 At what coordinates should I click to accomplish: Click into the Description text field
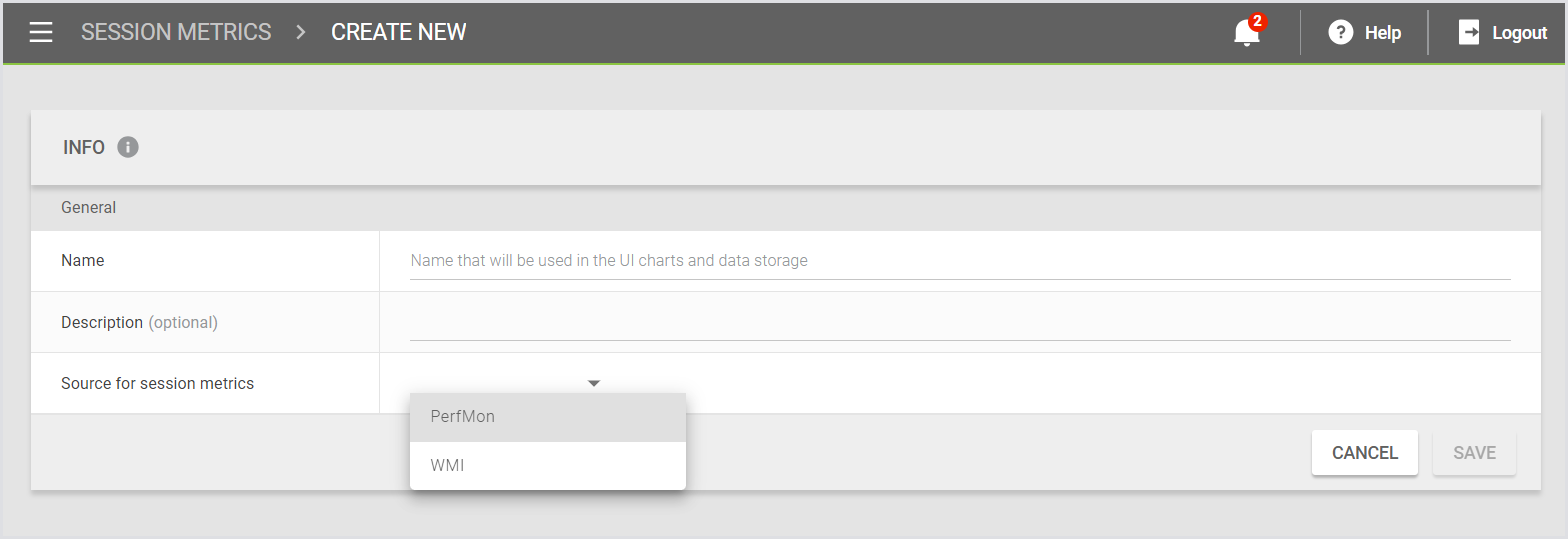[x=960, y=323]
